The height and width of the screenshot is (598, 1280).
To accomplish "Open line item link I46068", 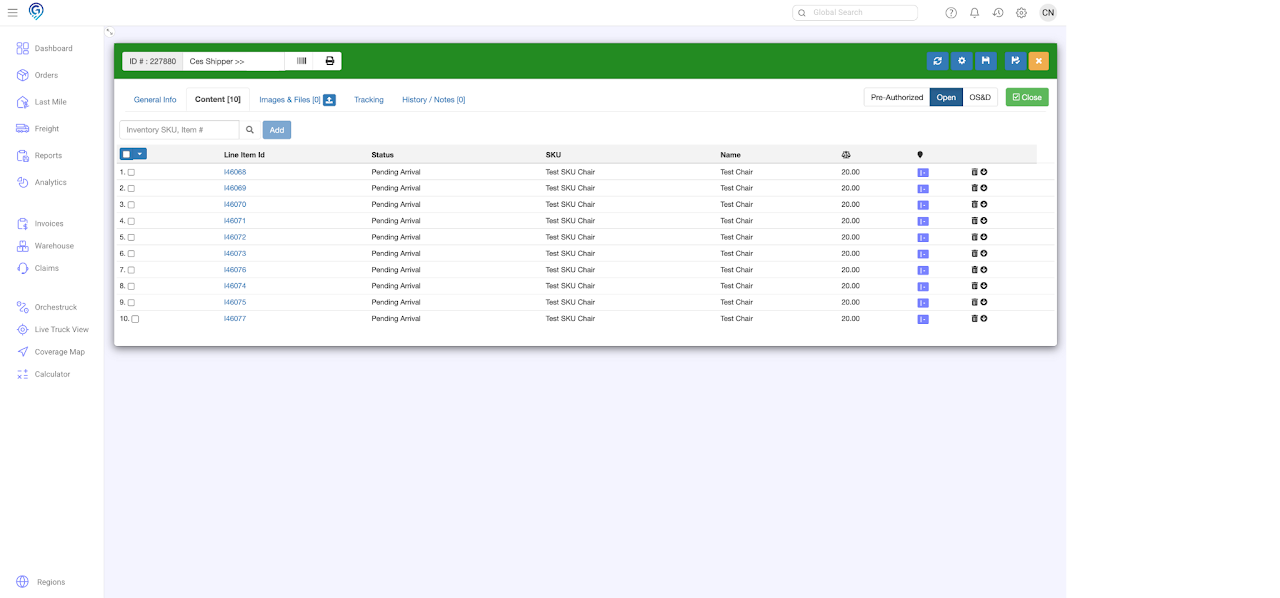I will [x=235, y=172].
